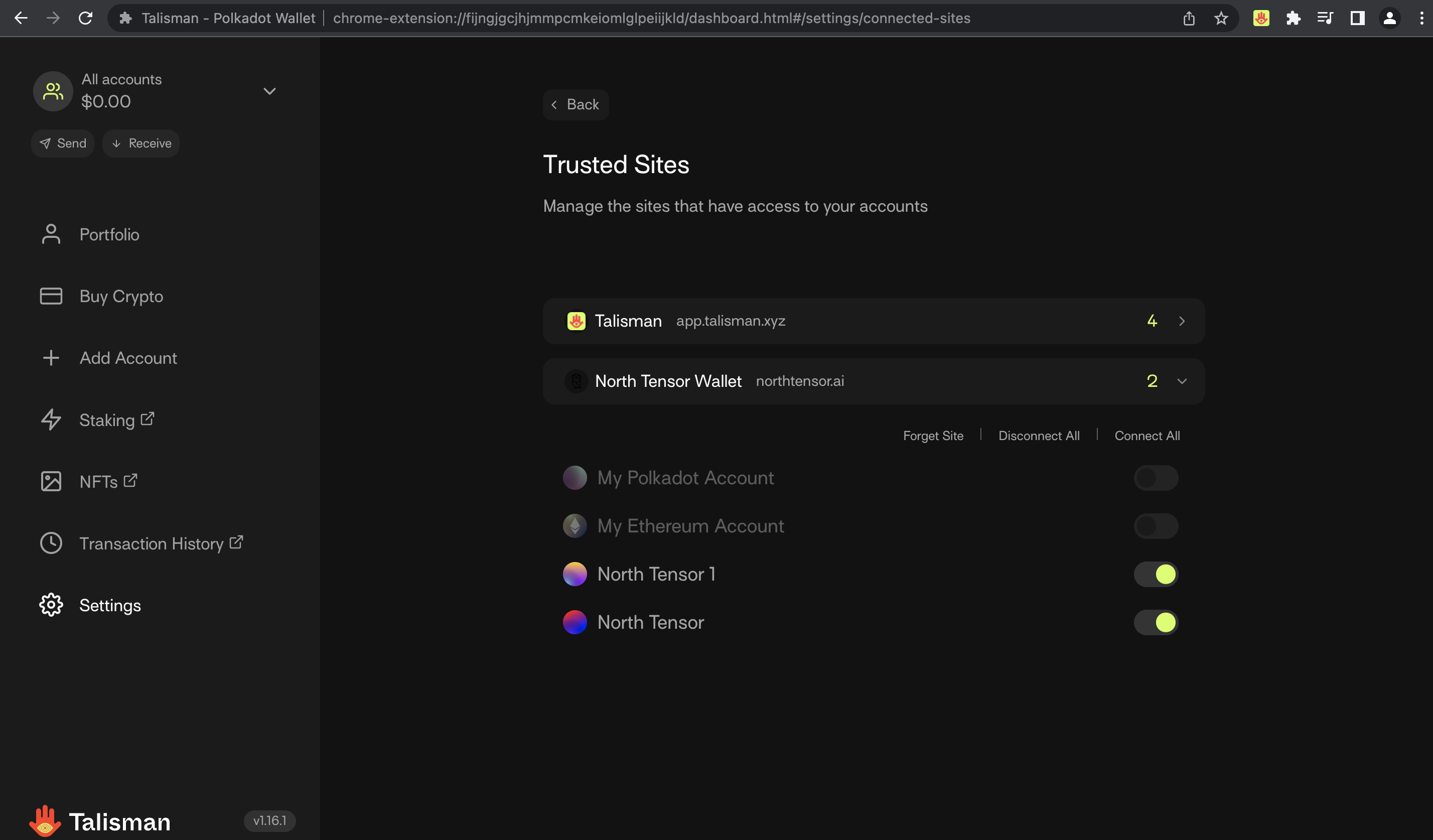Click the NFTs external link icon
Viewport: 1433px width, 840px height.
[x=130, y=480]
